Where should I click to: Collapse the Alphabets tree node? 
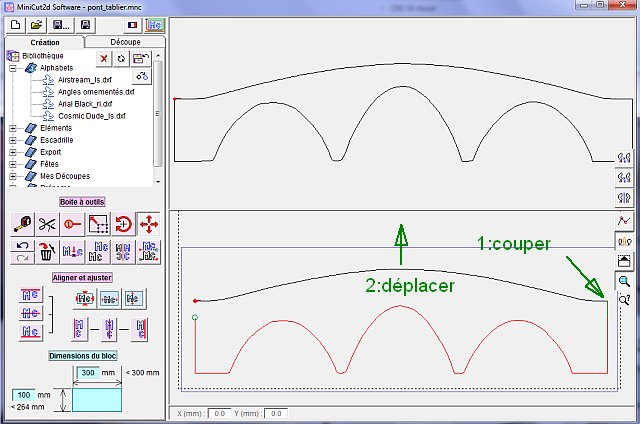(x=13, y=68)
